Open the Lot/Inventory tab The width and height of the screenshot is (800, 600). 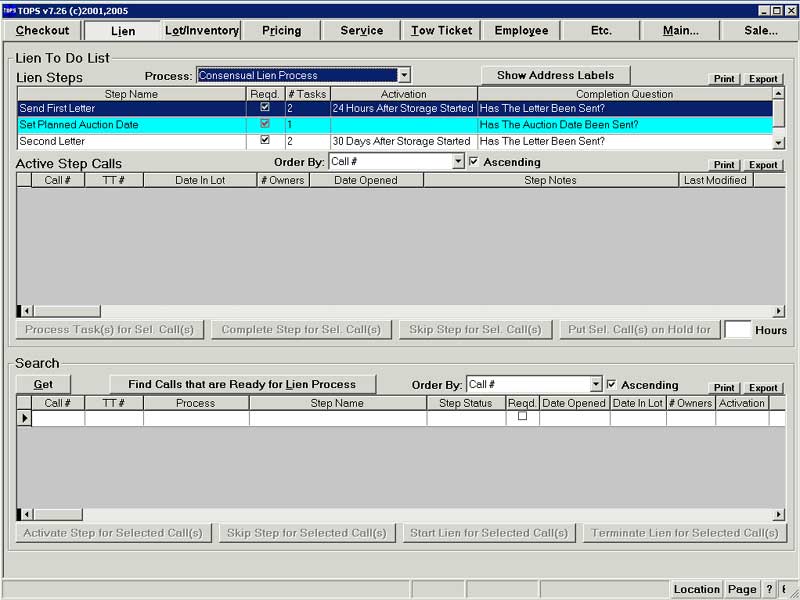202,31
